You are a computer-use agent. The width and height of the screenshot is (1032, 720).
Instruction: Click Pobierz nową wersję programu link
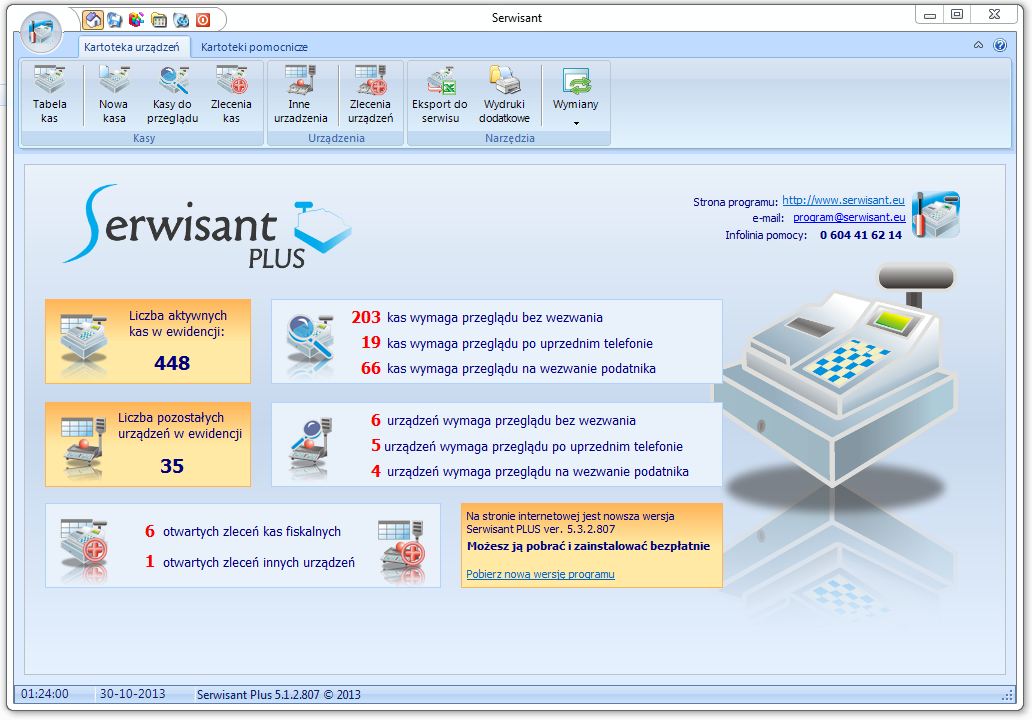tap(540, 574)
